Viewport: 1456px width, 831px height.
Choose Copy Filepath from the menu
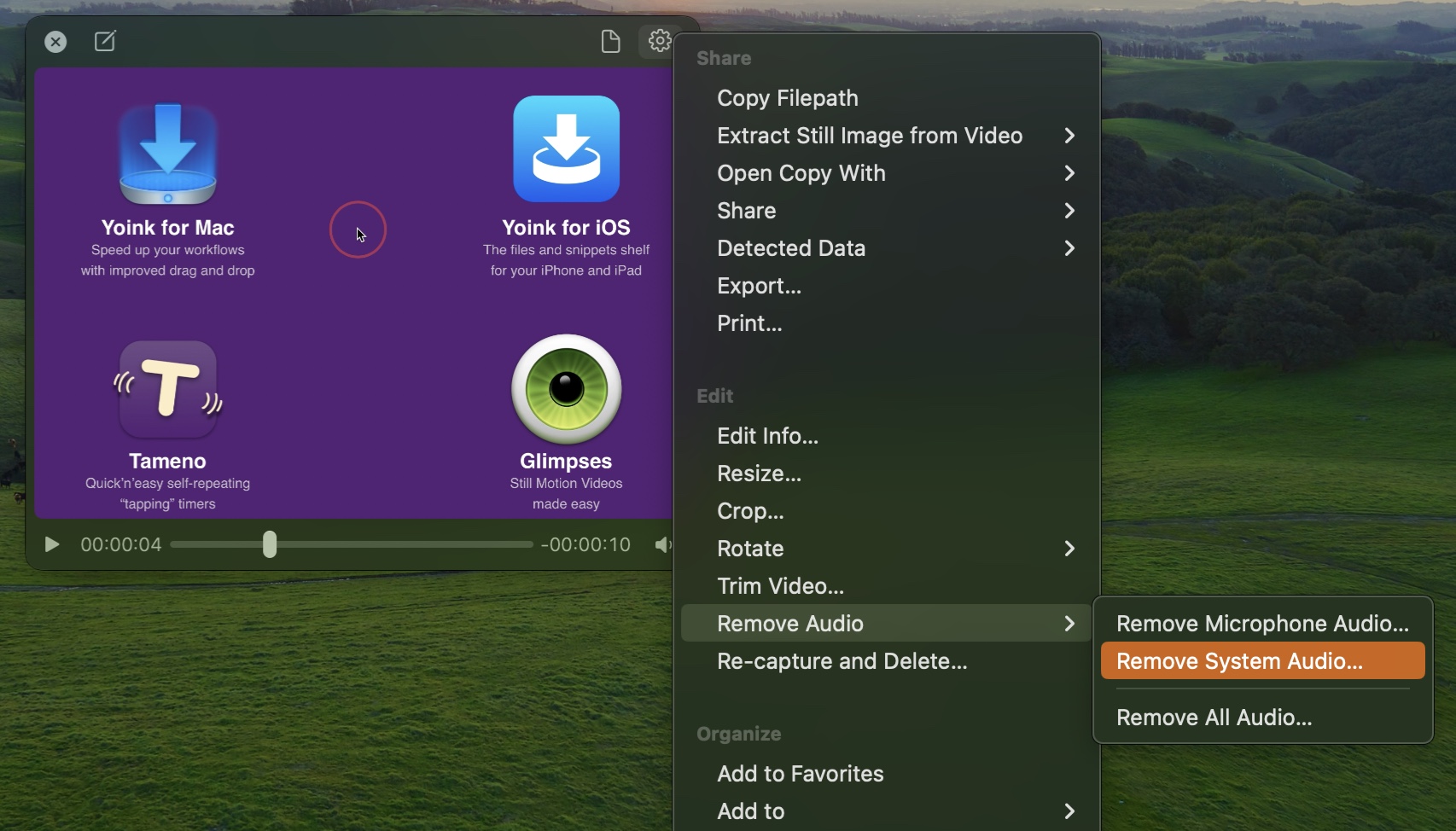(887, 98)
